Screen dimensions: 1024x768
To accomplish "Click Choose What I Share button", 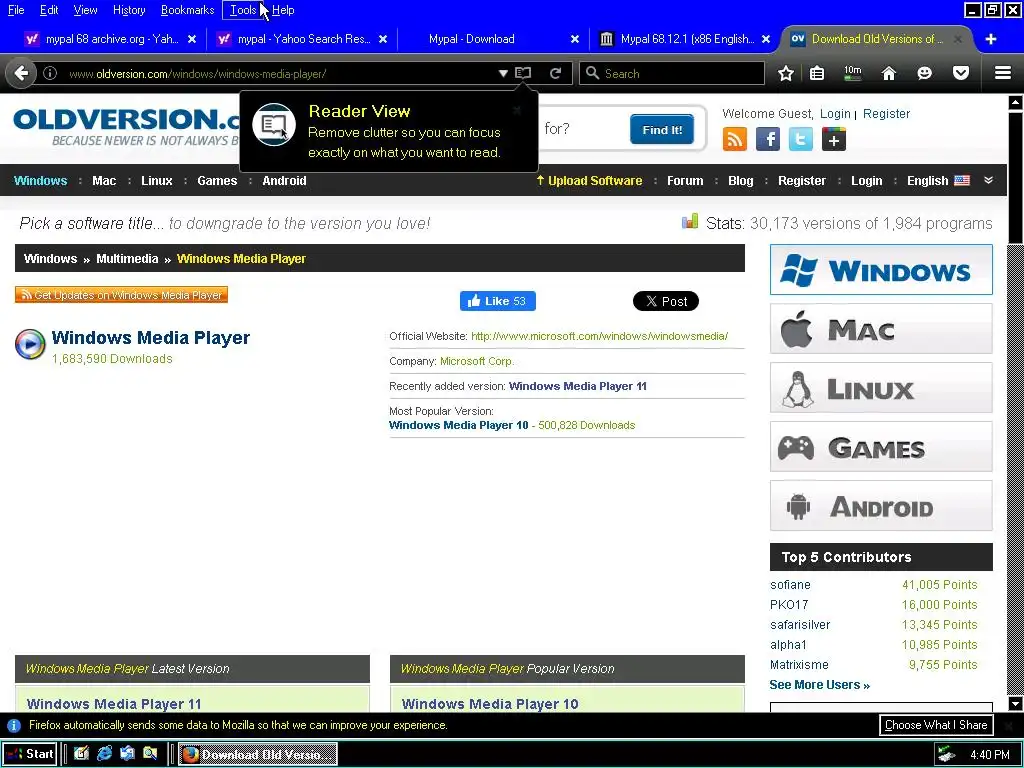I will [936, 725].
